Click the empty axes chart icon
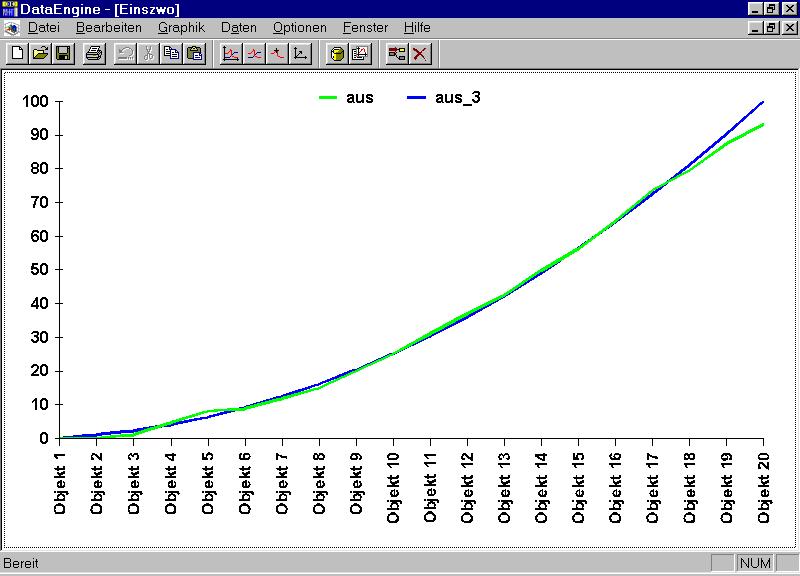800x576 pixels. pyautogui.click(x=300, y=54)
